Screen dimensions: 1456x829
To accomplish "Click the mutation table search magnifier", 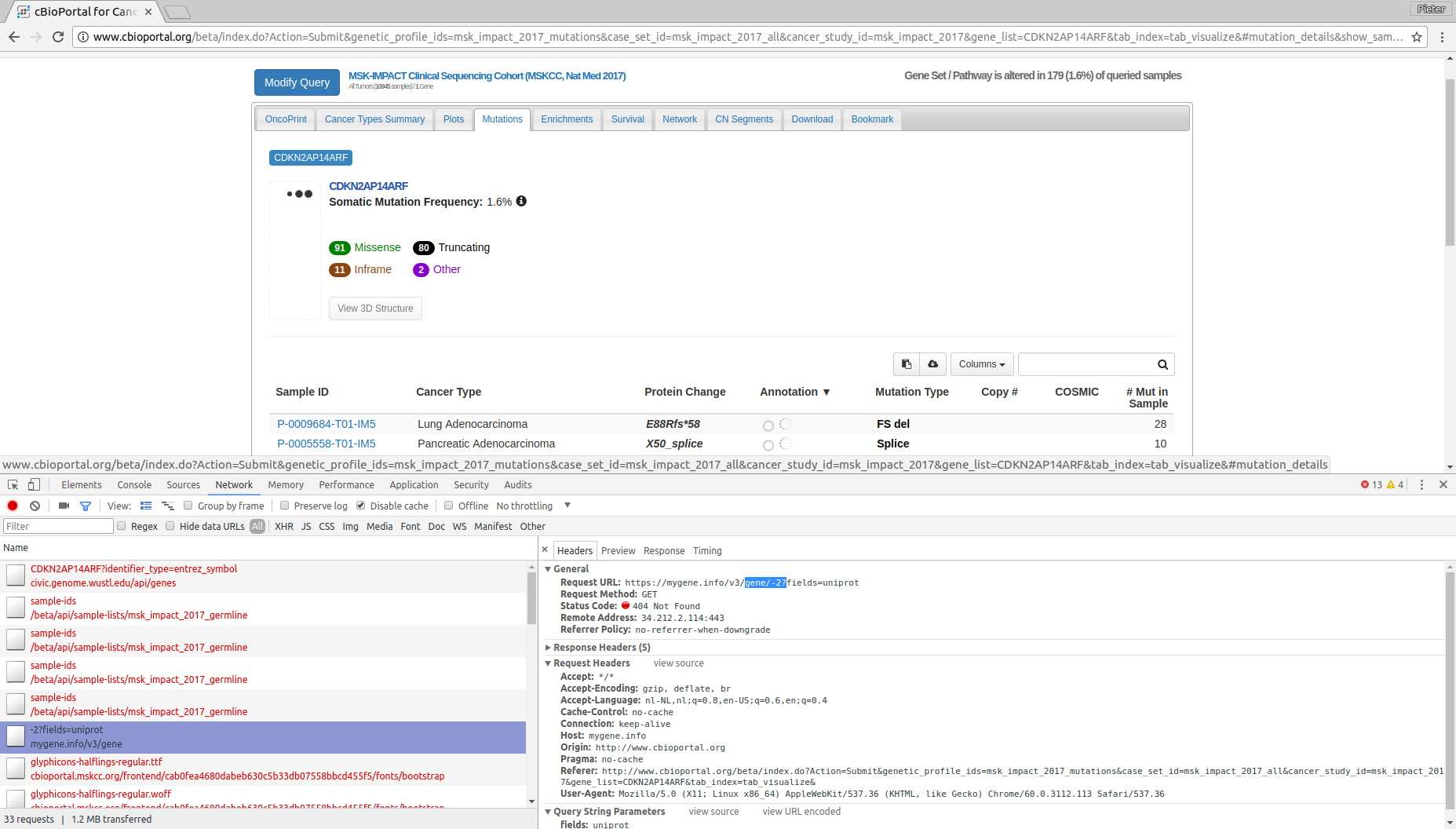I will (x=1162, y=364).
